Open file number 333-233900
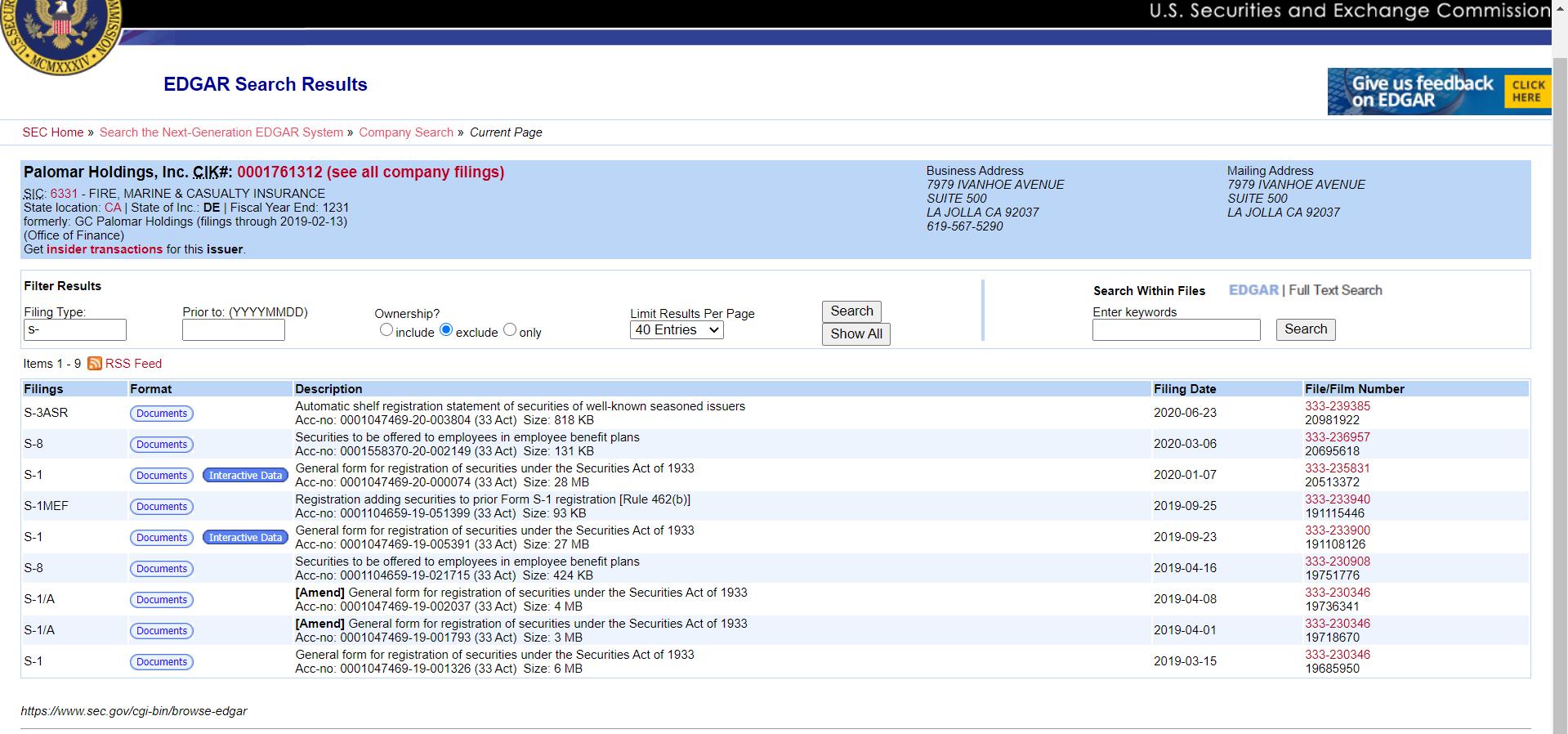The width and height of the screenshot is (1568, 734). coord(1338,530)
